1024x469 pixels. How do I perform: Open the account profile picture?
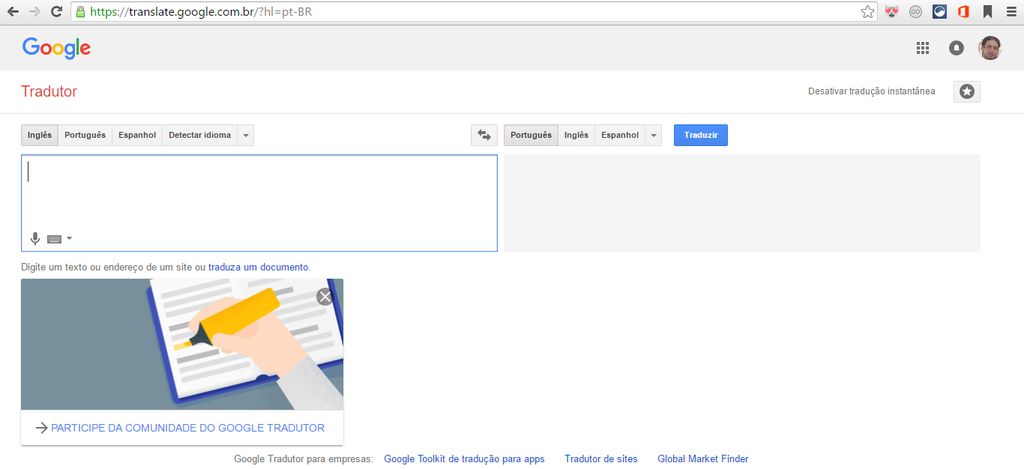(989, 48)
